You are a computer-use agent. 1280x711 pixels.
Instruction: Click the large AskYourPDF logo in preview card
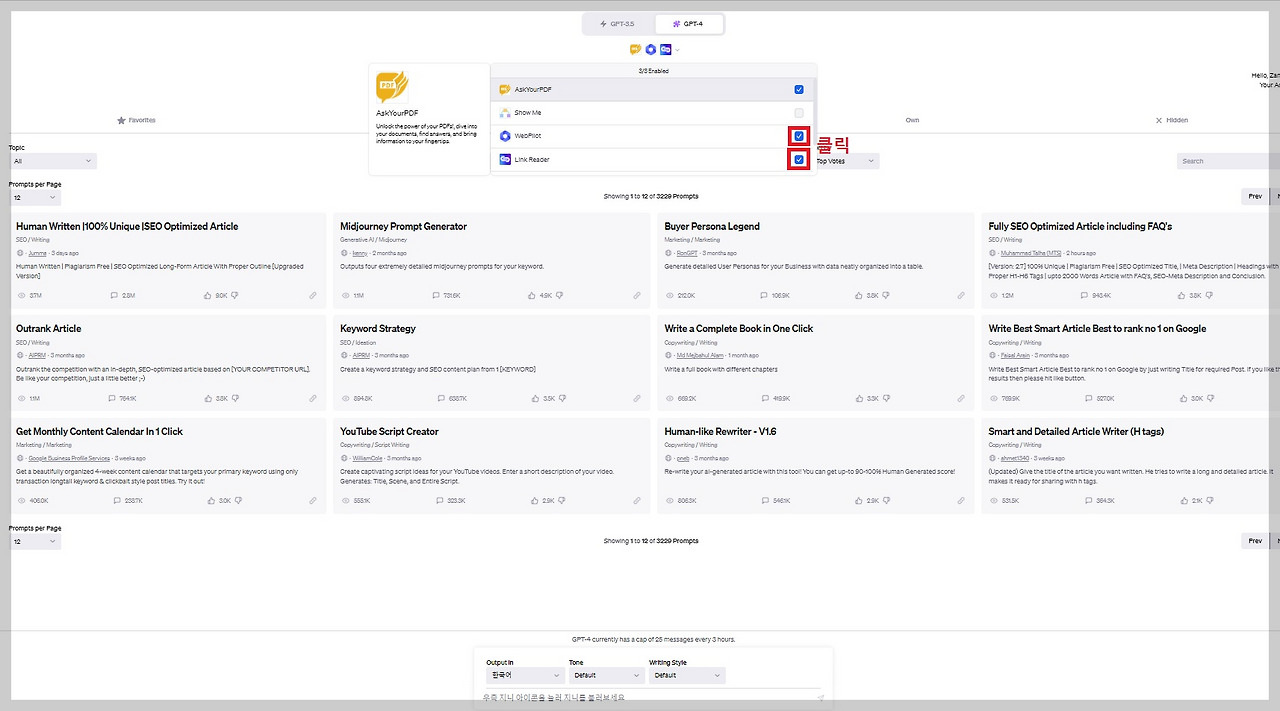392,85
